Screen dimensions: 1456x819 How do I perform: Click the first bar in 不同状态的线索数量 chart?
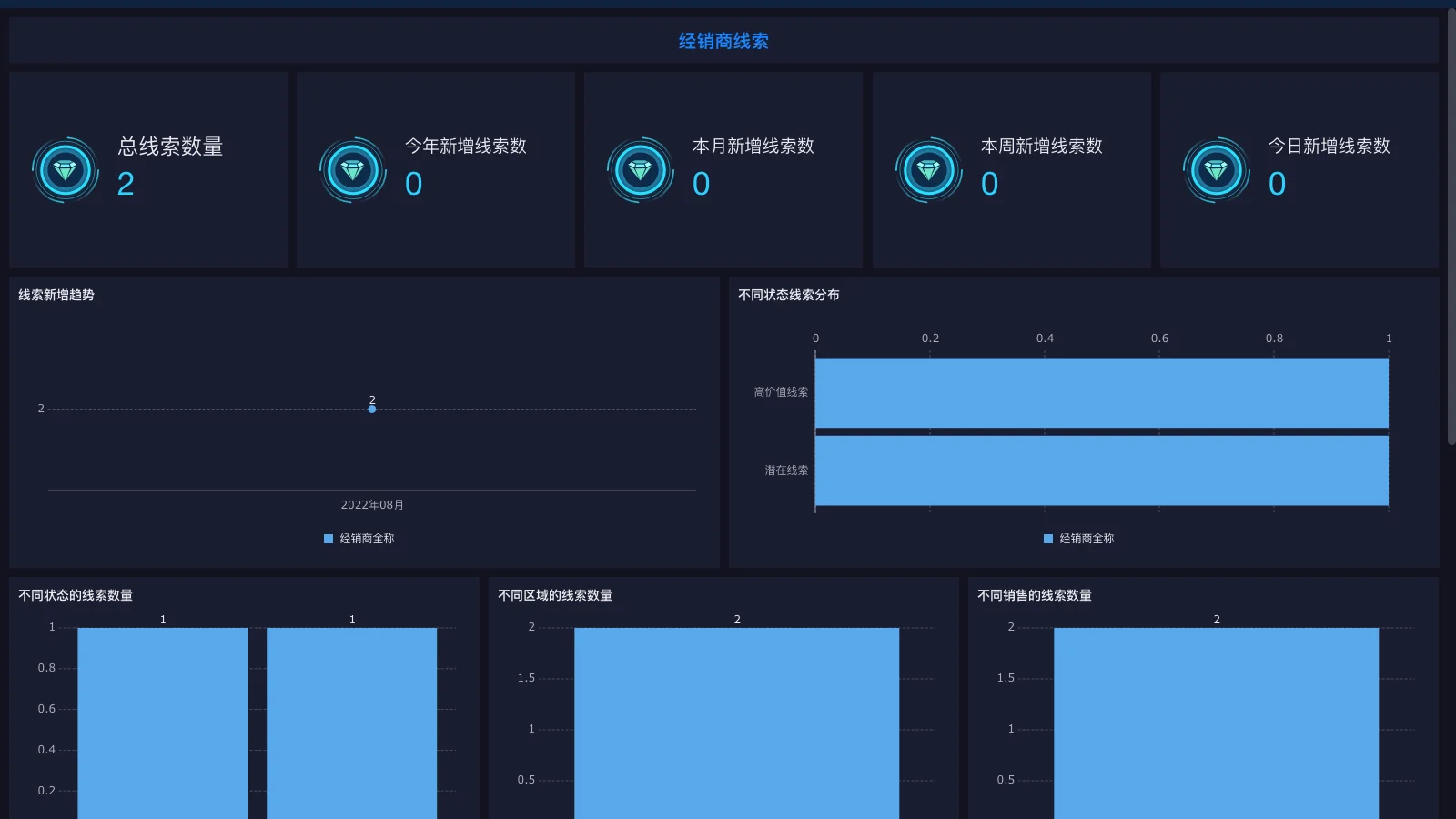(163, 719)
